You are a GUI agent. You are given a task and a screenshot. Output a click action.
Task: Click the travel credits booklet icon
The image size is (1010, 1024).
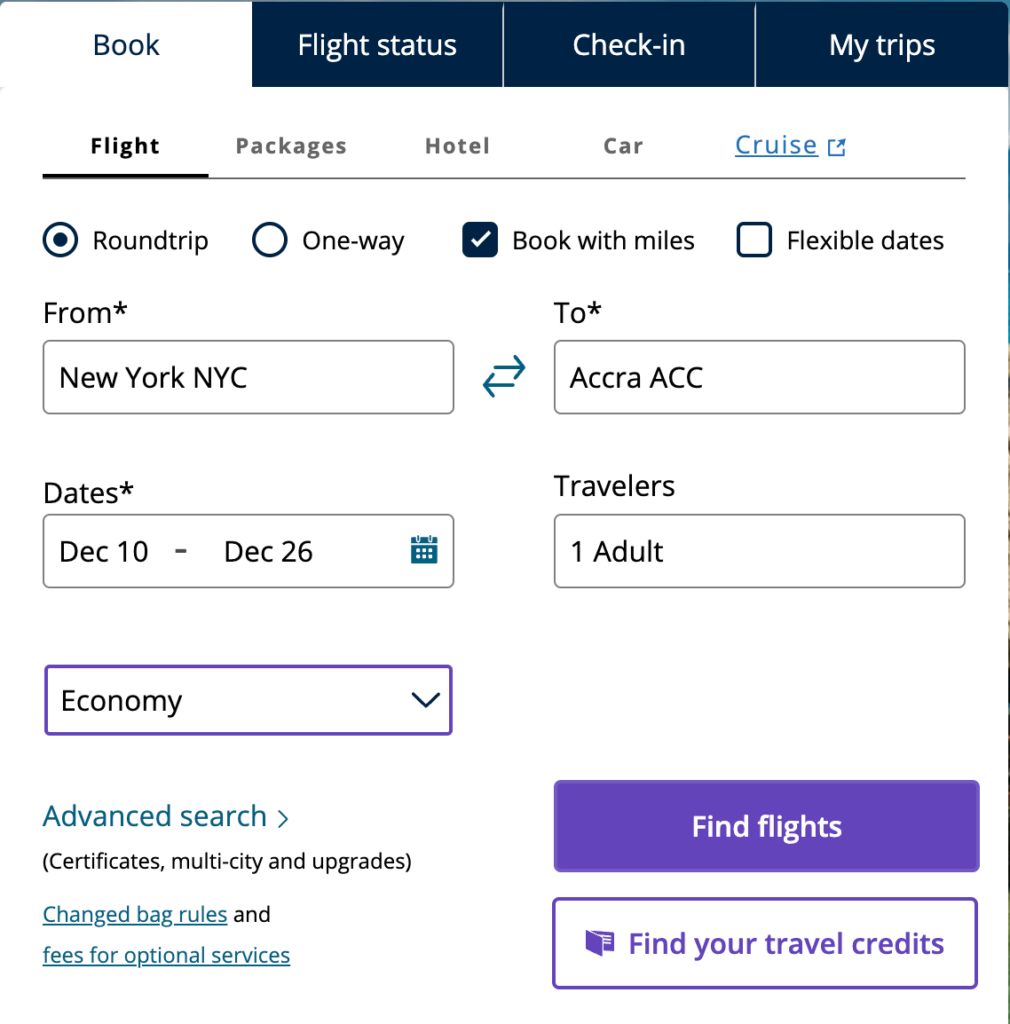click(601, 942)
